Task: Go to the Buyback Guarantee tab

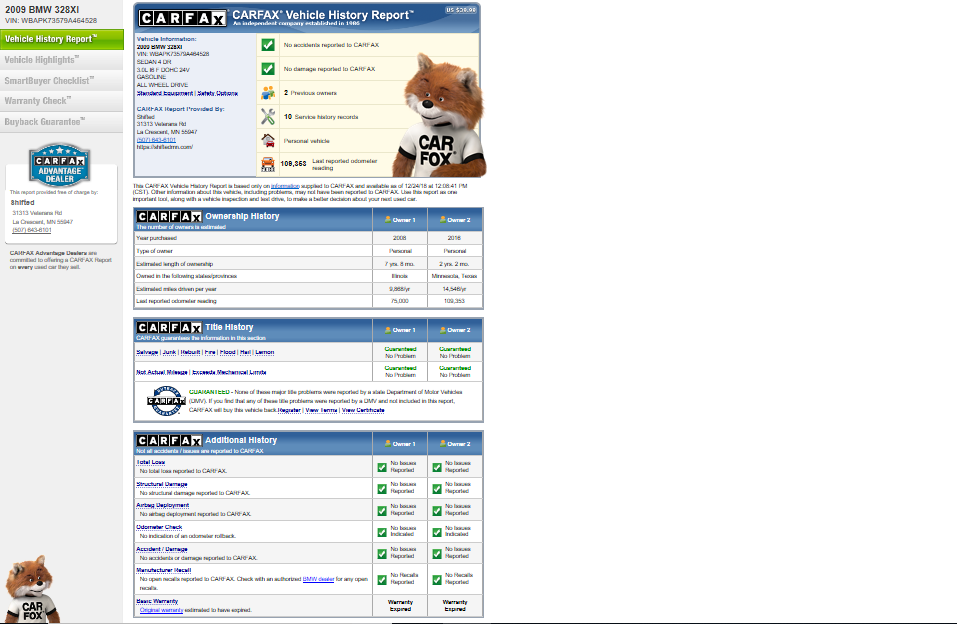Action: pos(62,122)
